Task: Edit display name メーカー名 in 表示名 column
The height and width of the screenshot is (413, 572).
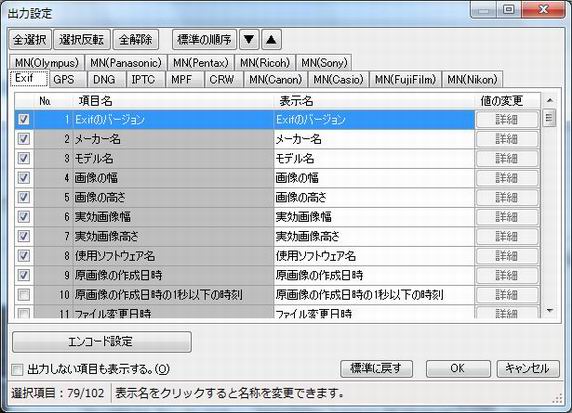Action: click(x=374, y=139)
